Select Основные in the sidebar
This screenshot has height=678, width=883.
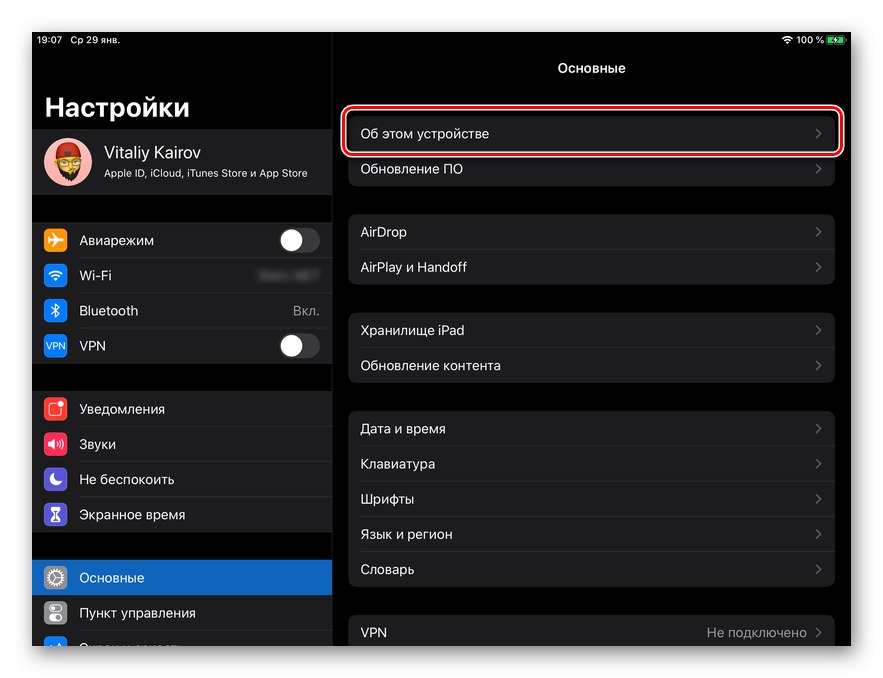182,578
